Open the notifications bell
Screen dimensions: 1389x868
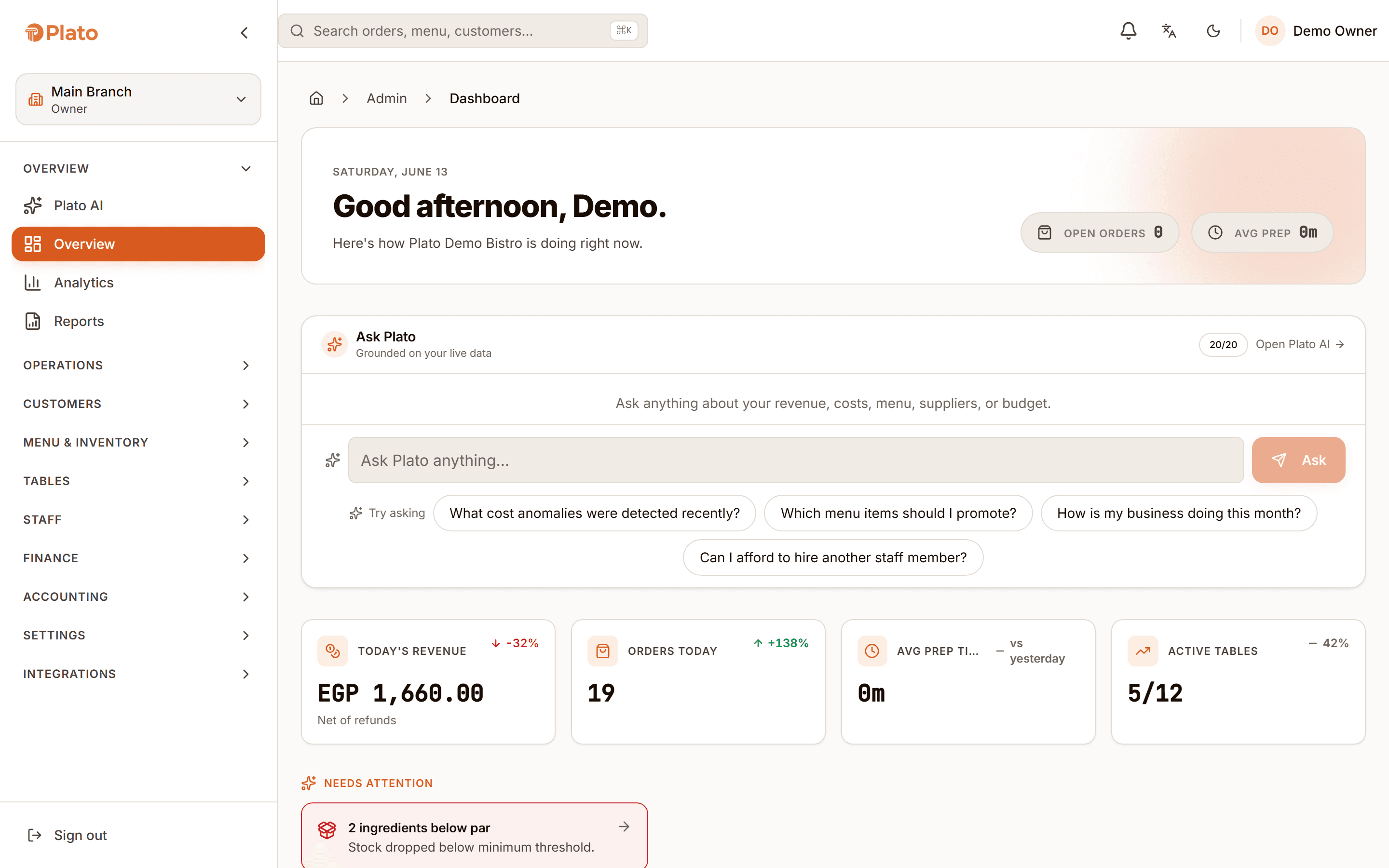coord(1128,31)
